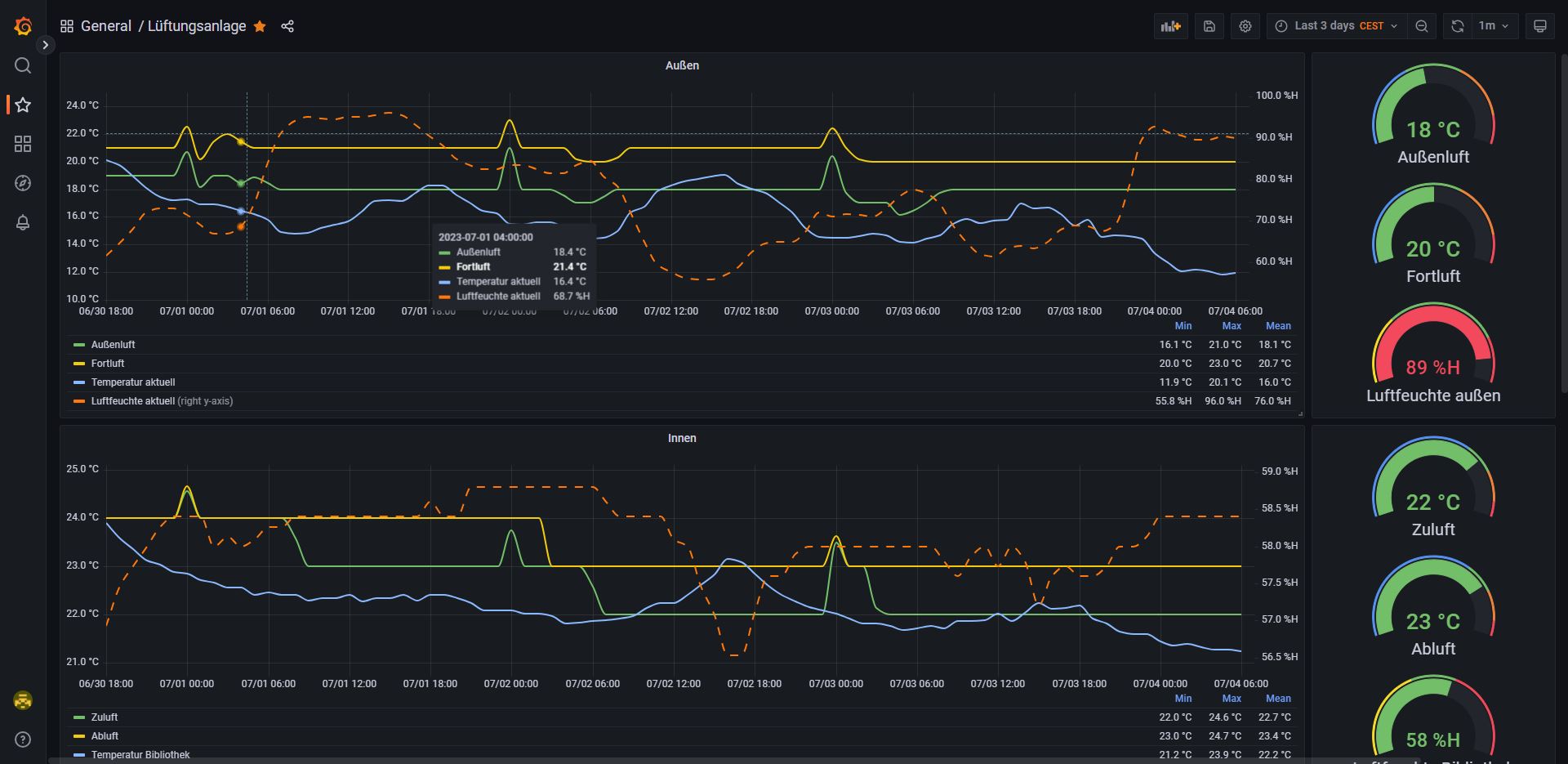Share the dashboard via the share icon
Viewport: 1568px width, 764px height.
point(287,26)
